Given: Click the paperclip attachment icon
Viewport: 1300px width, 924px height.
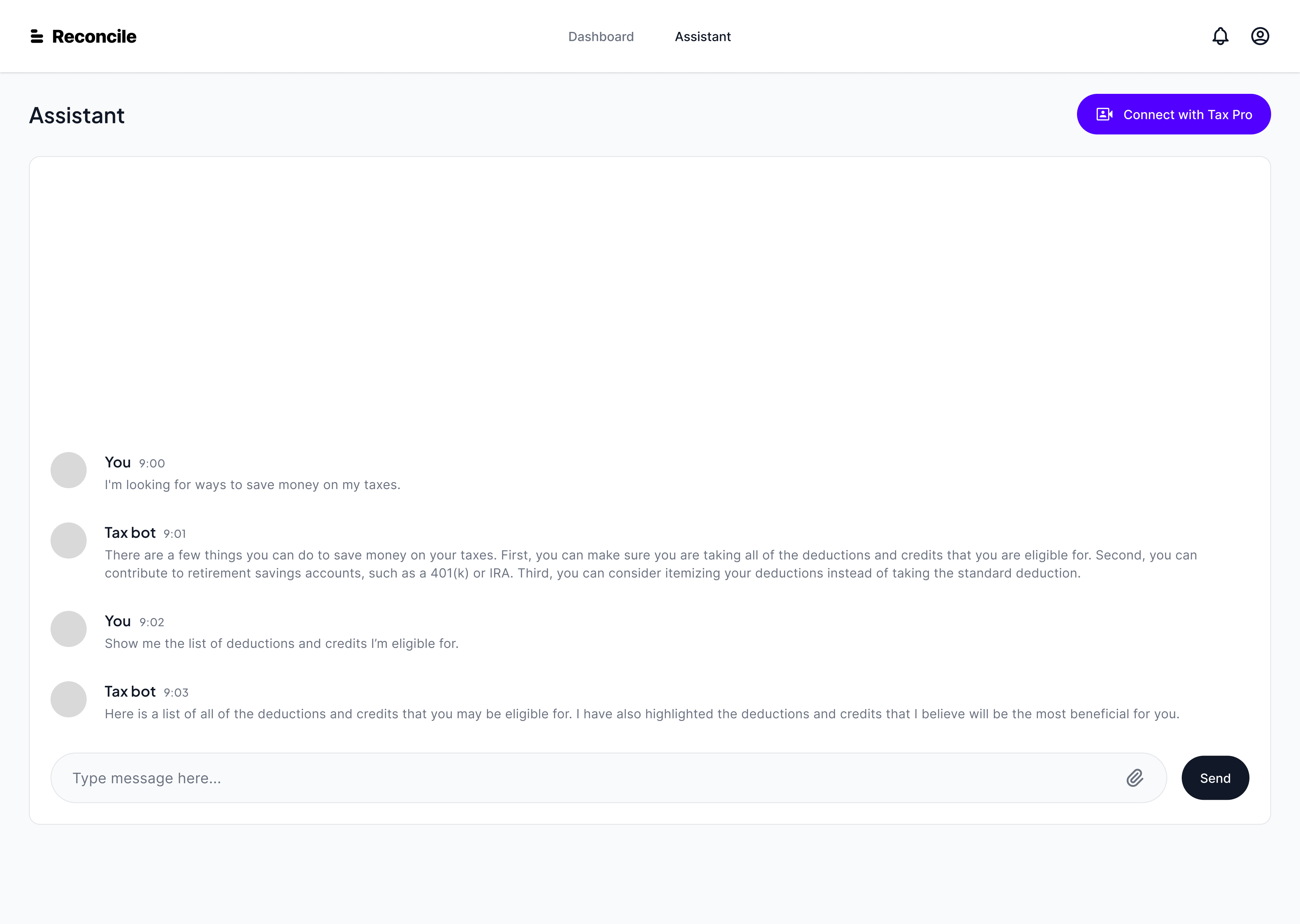Looking at the screenshot, I should tap(1134, 778).
